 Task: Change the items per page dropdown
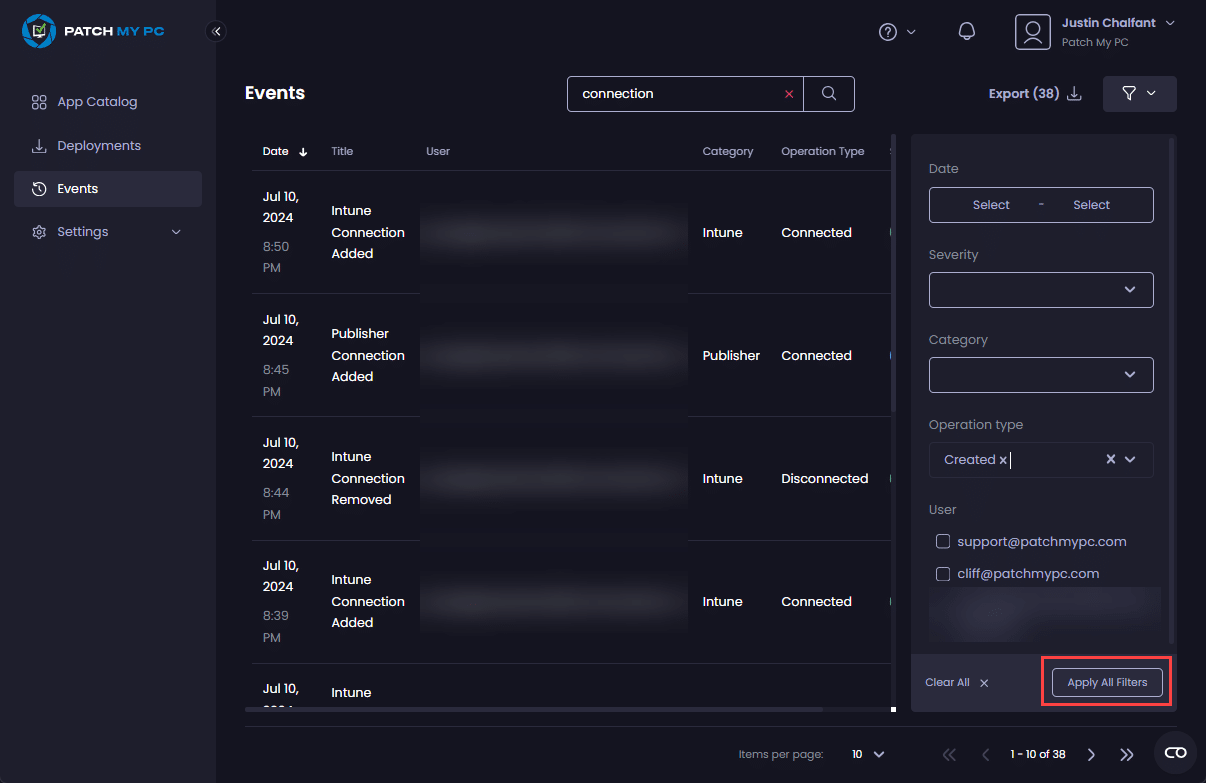click(868, 754)
